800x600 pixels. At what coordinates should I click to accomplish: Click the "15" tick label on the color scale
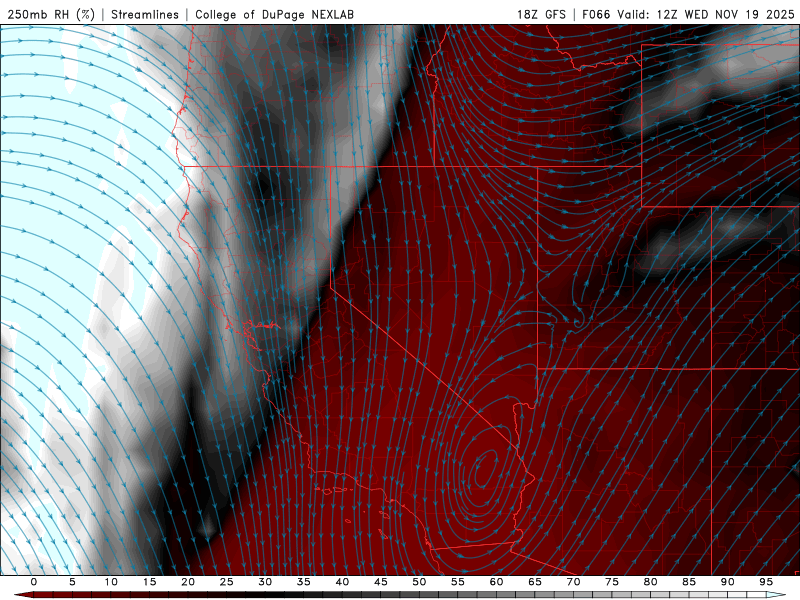(149, 582)
